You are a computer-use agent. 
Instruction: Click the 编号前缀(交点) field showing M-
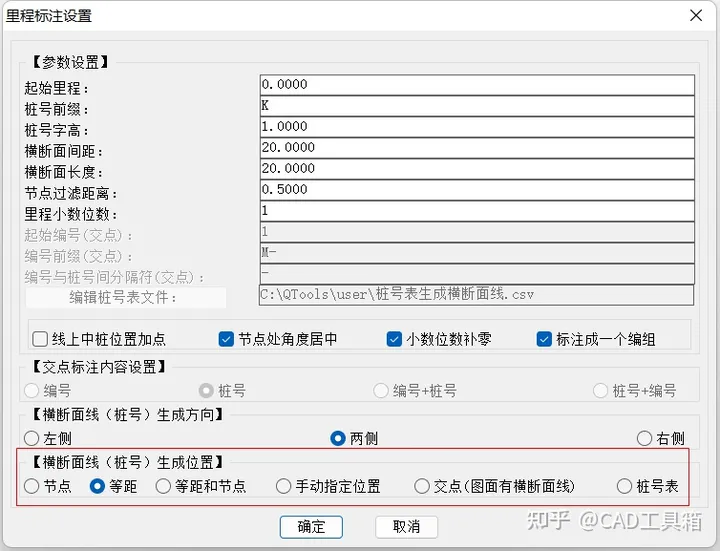pos(477,253)
